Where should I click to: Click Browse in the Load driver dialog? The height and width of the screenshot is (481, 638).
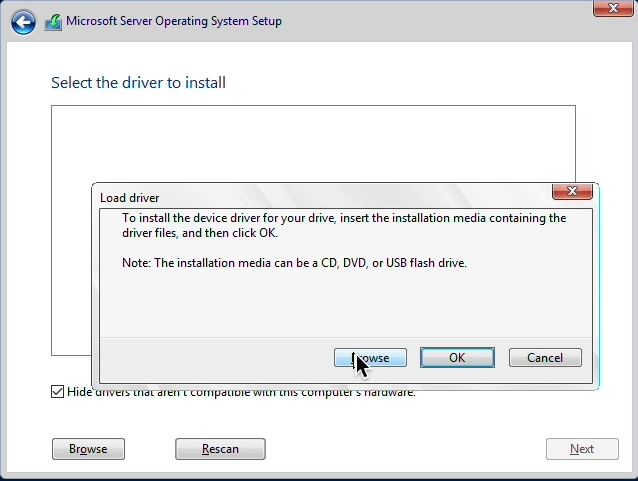click(x=370, y=358)
